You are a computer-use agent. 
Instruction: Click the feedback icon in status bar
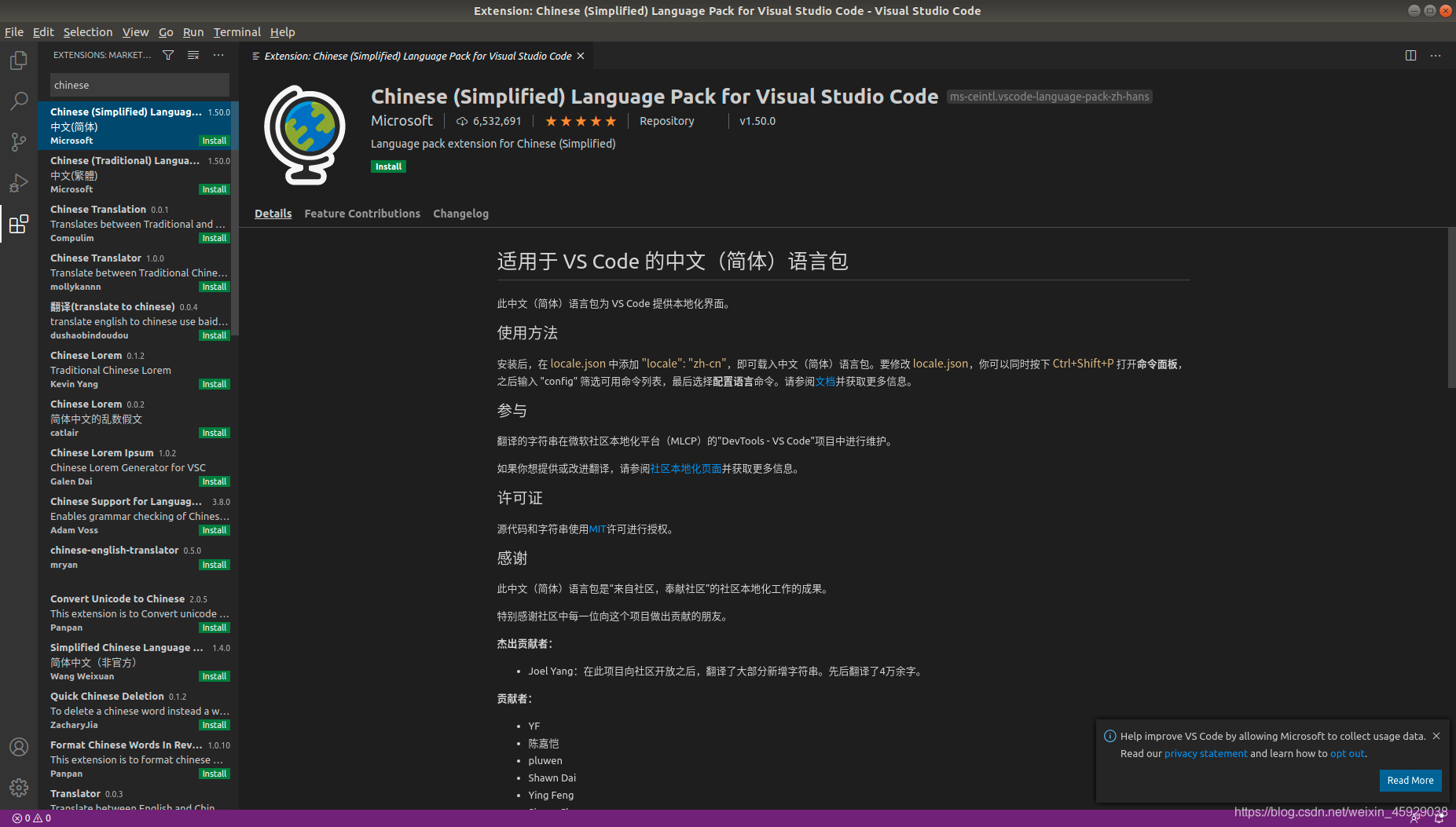click(x=1414, y=818)
